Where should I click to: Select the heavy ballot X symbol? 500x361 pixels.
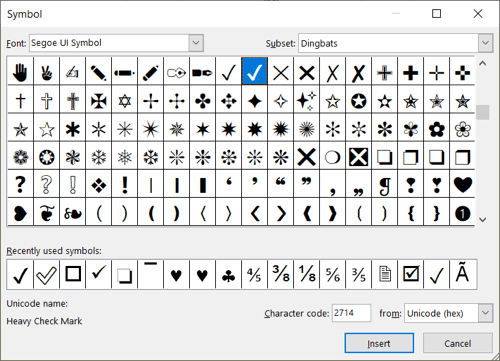point(358,71)
